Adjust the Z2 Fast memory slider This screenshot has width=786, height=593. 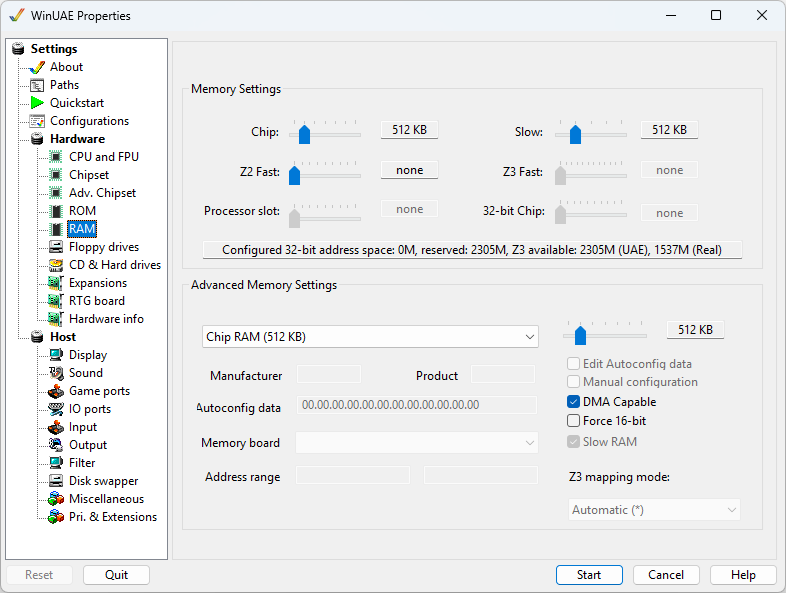[x=294, y=175]
